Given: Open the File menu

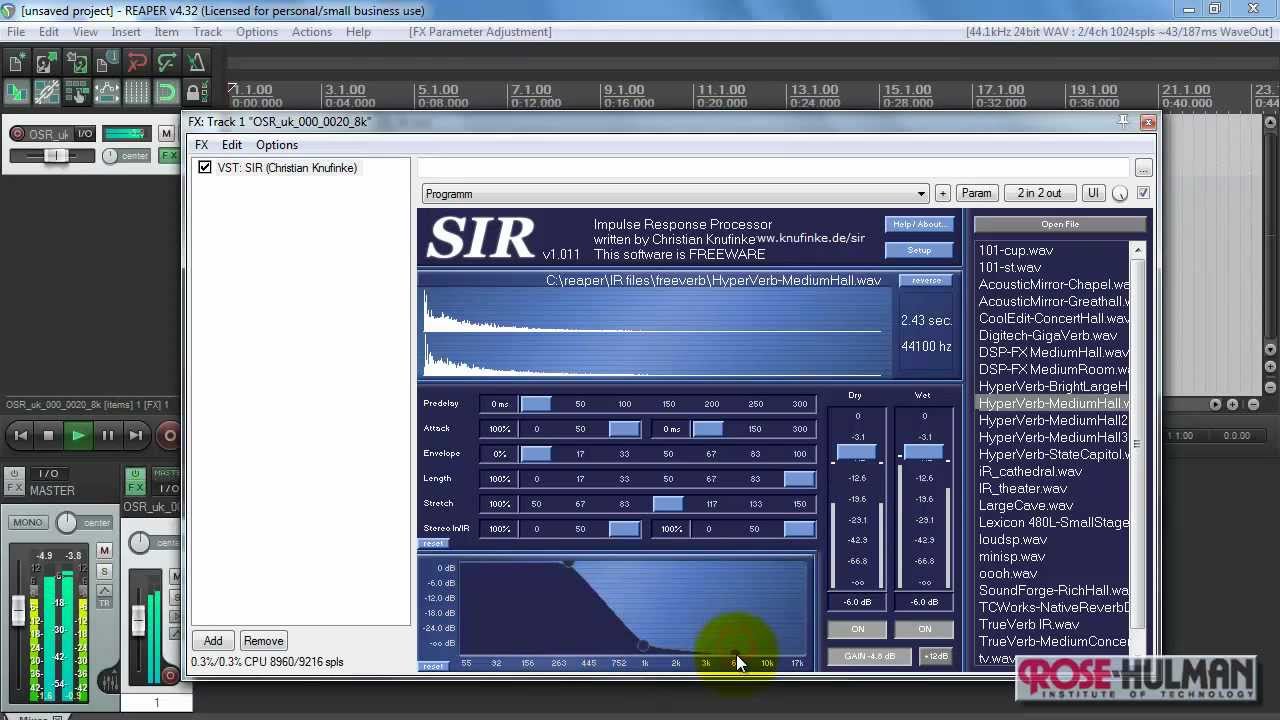Looking at the screenshot, I should [16, 31].
